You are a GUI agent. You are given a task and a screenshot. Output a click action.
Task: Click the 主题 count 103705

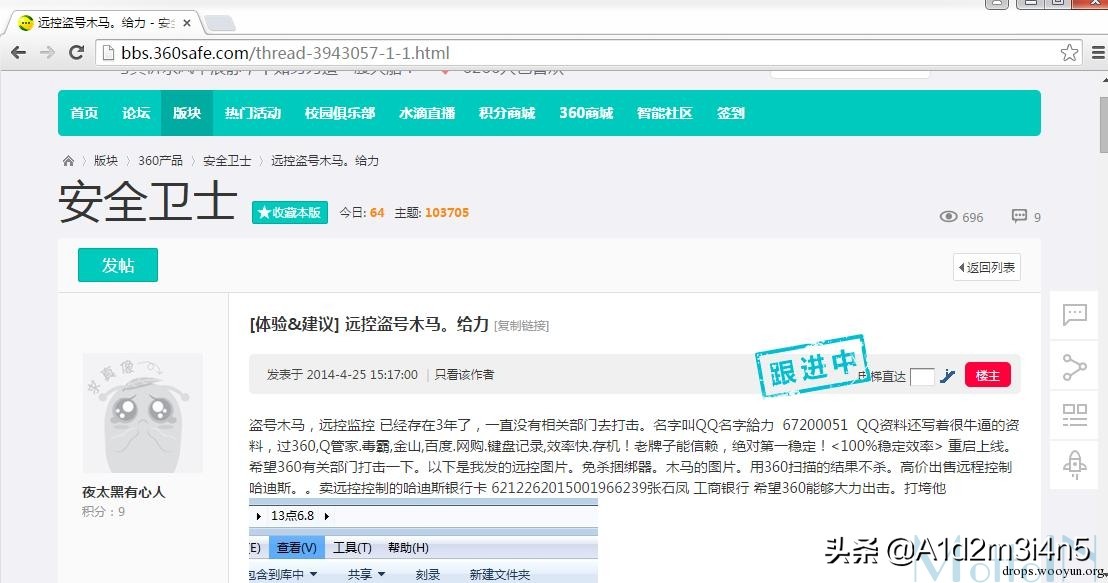[x=447, y=213]
